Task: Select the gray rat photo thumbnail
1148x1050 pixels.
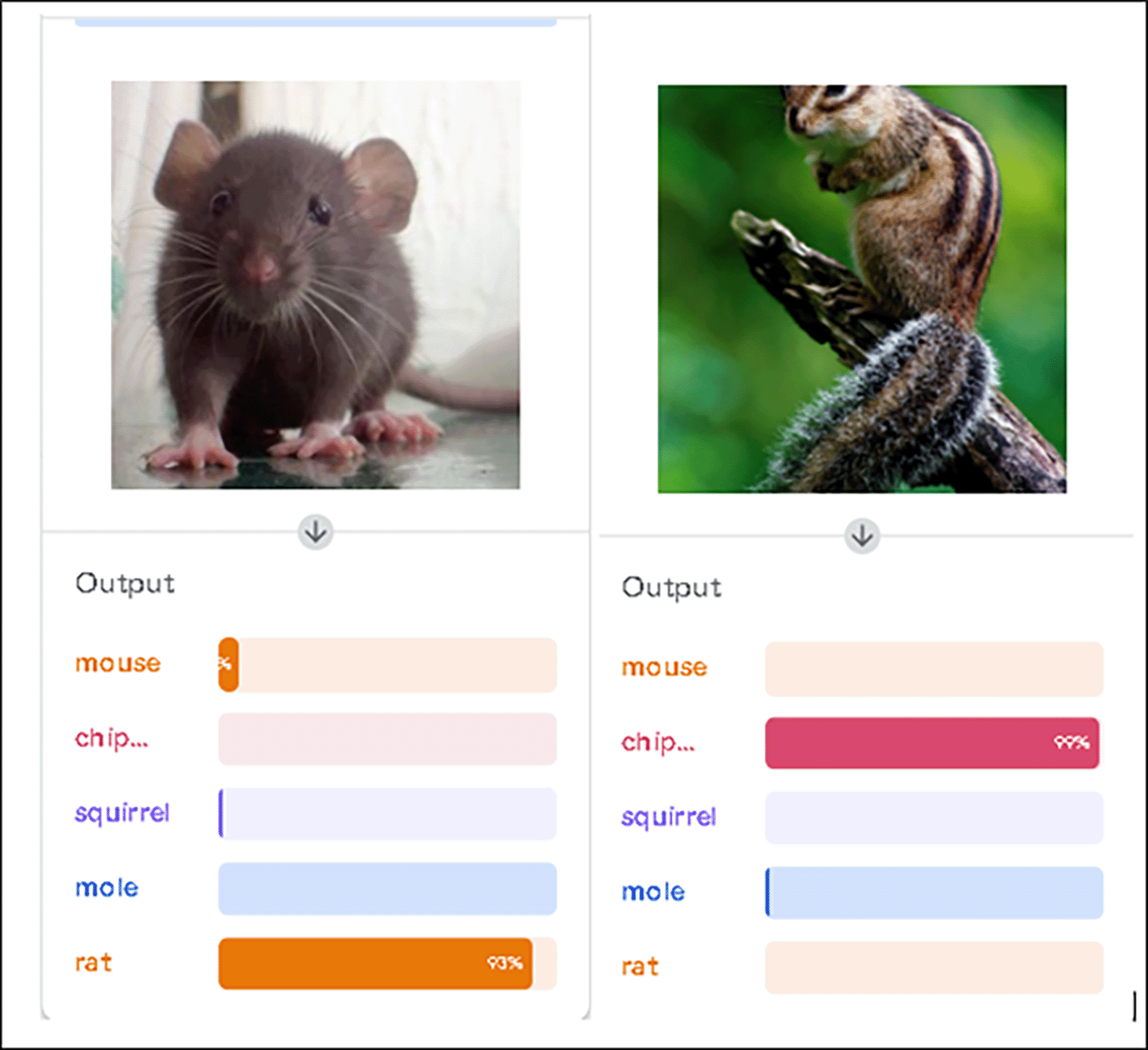Action: pyautogui.click(x=315, y=285)
